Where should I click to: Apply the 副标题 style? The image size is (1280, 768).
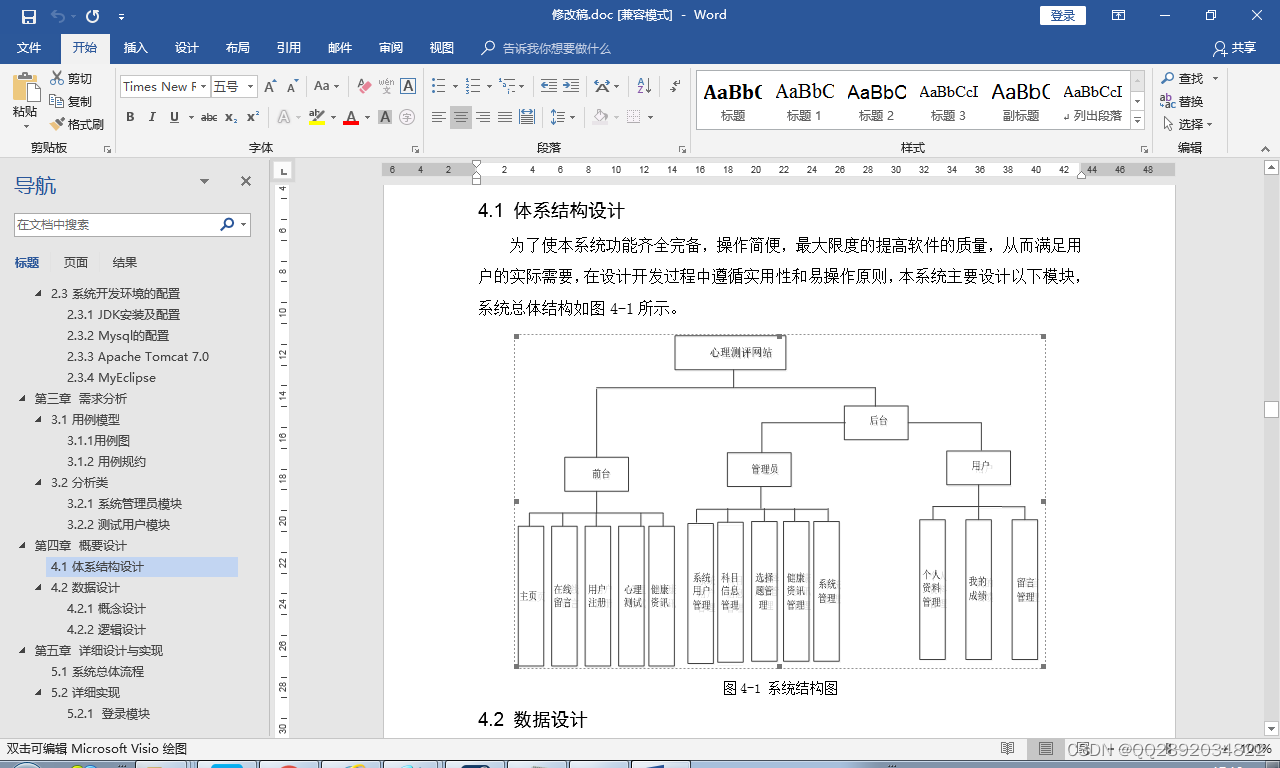point(1020,101)
